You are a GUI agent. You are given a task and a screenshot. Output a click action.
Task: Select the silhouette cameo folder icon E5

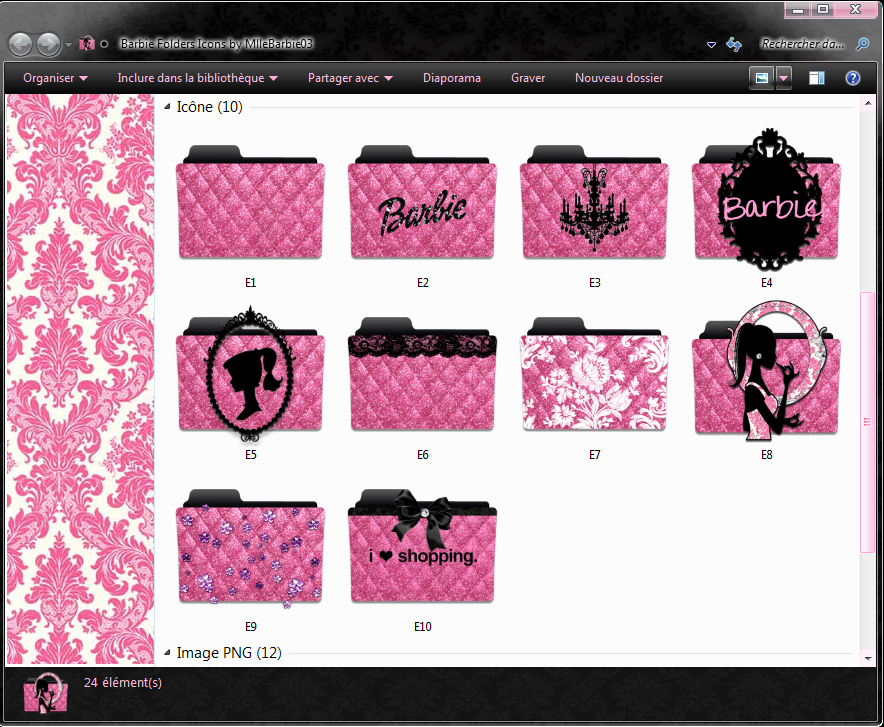[x=250, y=374]
